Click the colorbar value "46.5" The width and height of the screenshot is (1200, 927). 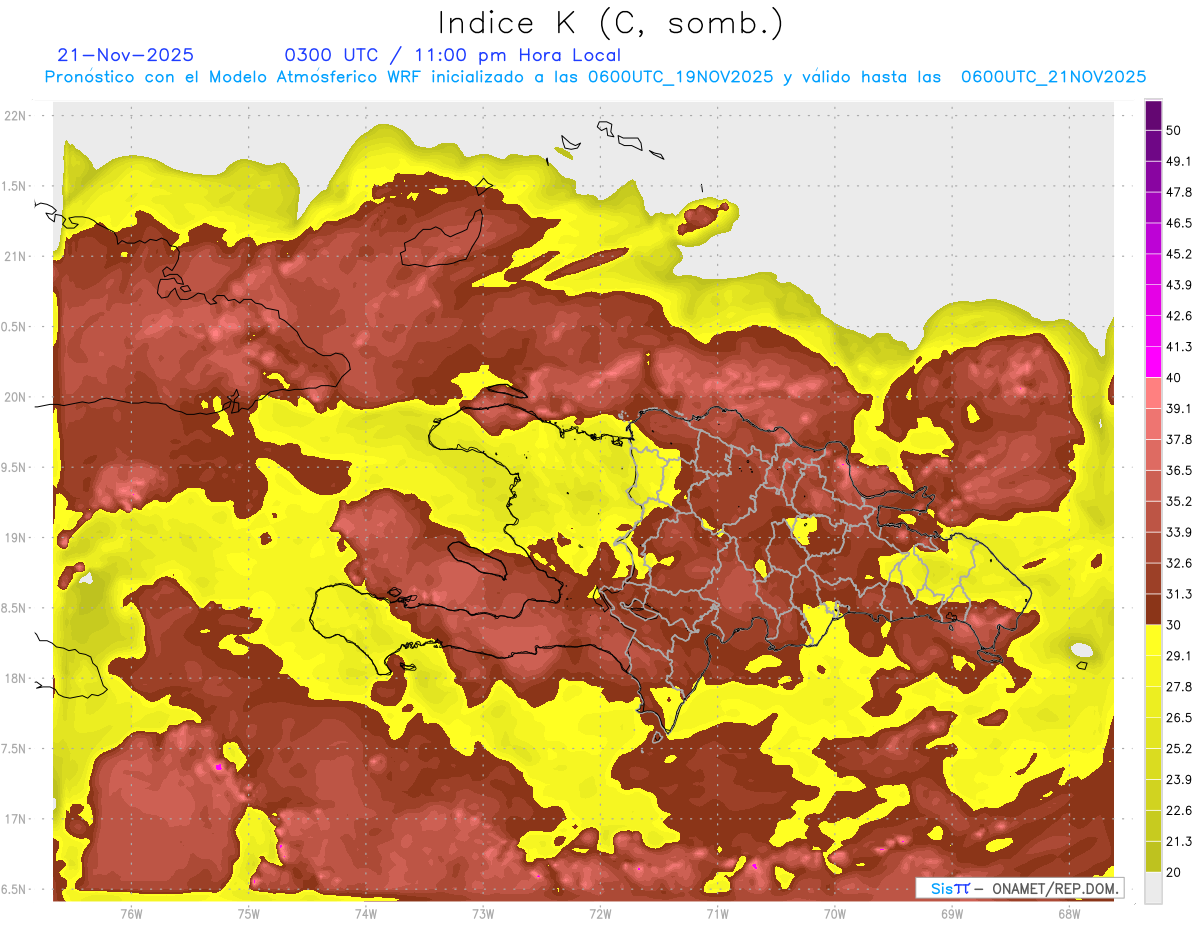tap(1178, 223)
